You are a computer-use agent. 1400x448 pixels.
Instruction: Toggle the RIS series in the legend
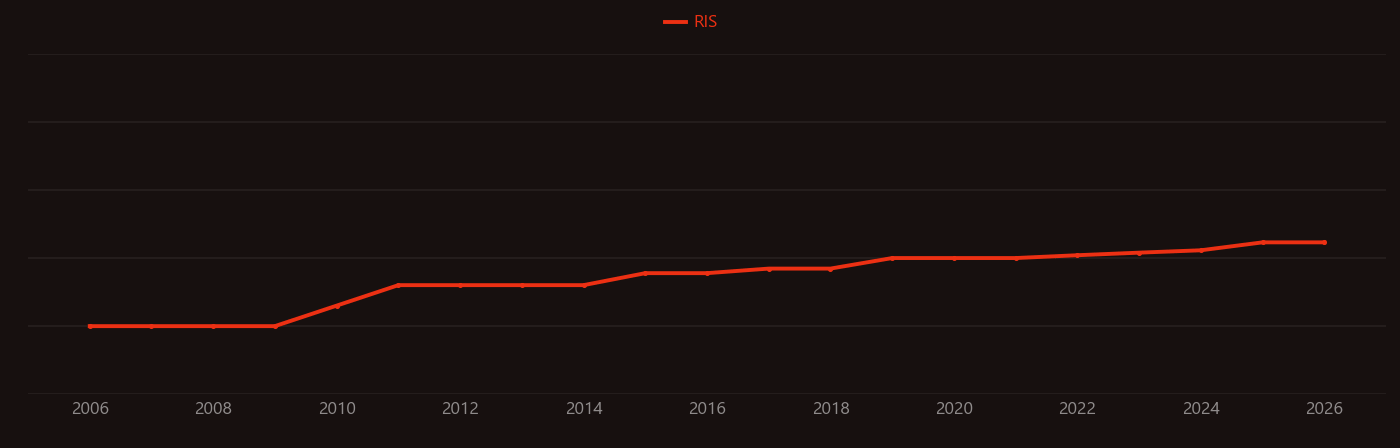pyautogui.click(x=691, y=22)
